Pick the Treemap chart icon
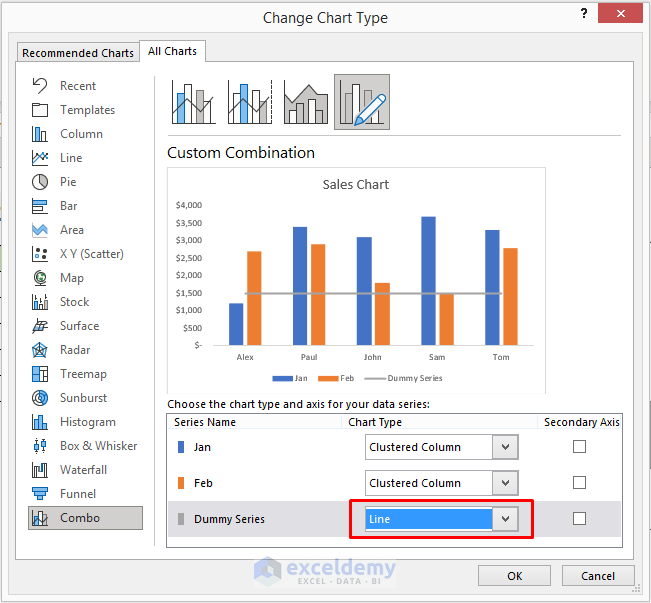 (x=40, y=374)
